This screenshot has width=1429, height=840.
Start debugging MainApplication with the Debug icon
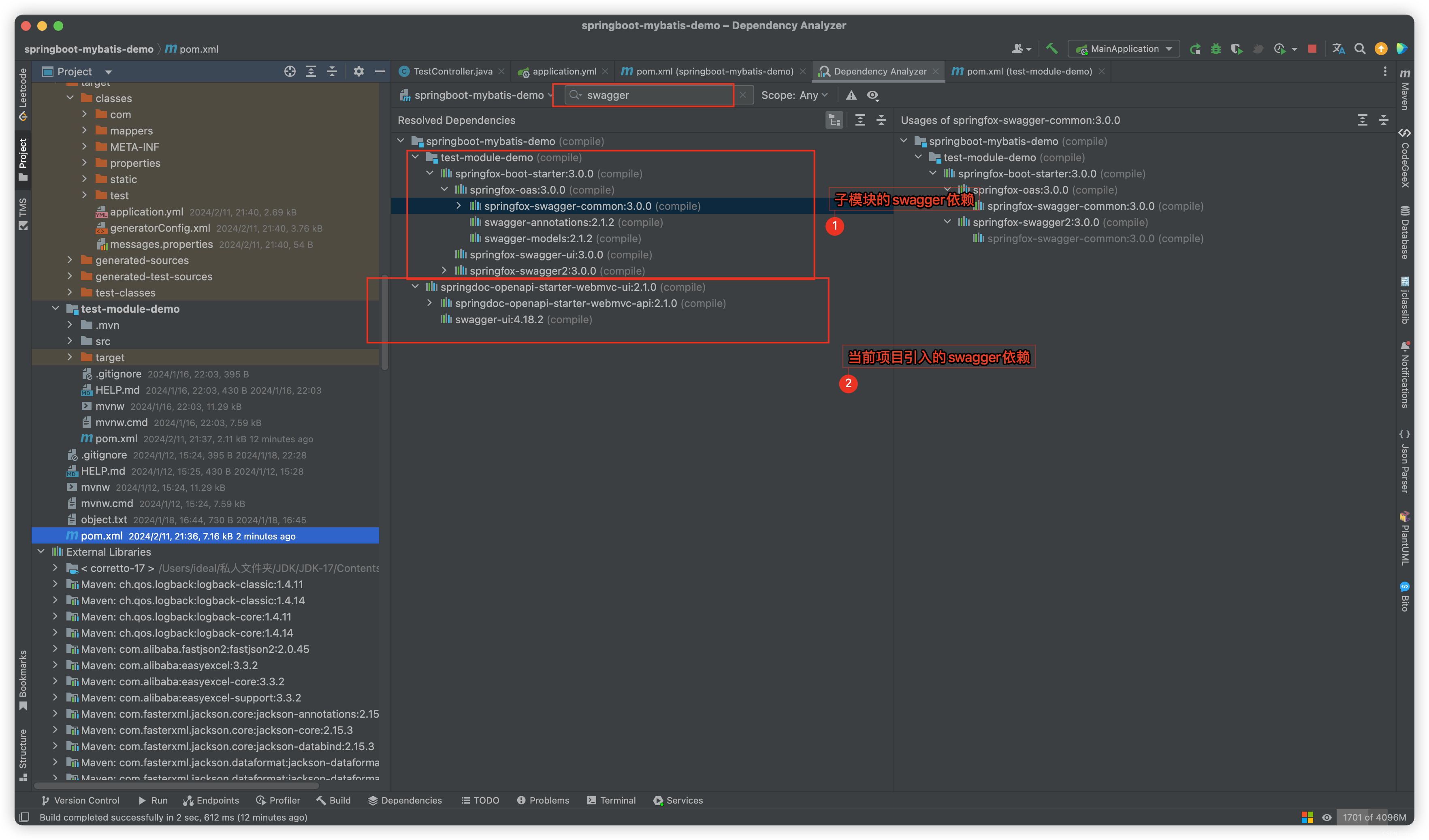1216,49
